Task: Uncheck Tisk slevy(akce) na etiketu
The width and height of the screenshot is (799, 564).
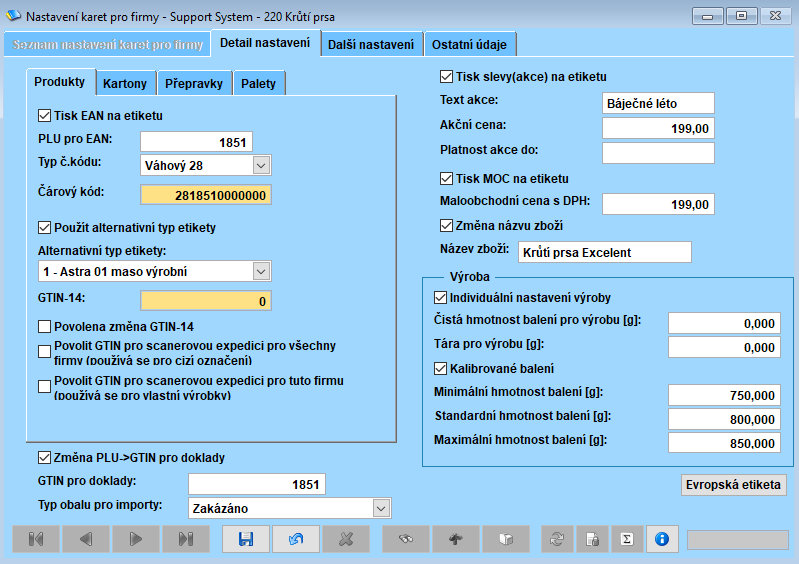Action: click(446, 77)
